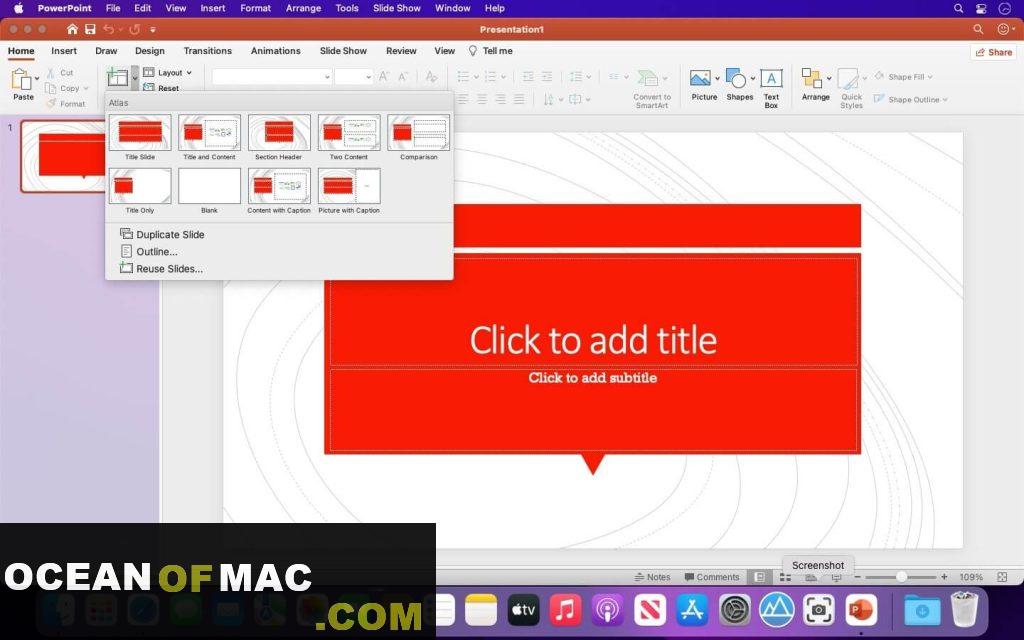
Task: Click the zoom in plus button
Action: (944, 577)
